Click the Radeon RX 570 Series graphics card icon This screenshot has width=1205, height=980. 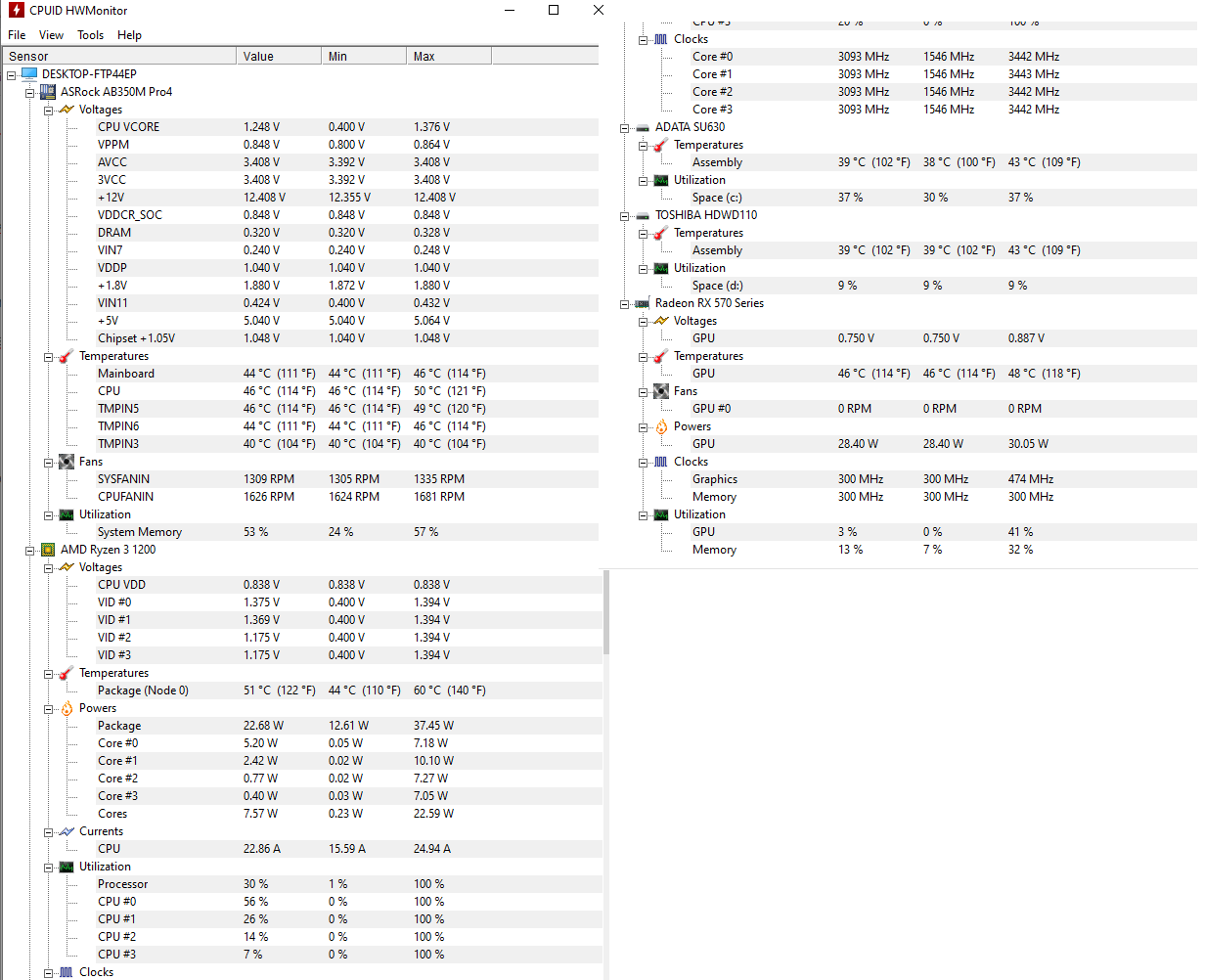tap(643, 303)
